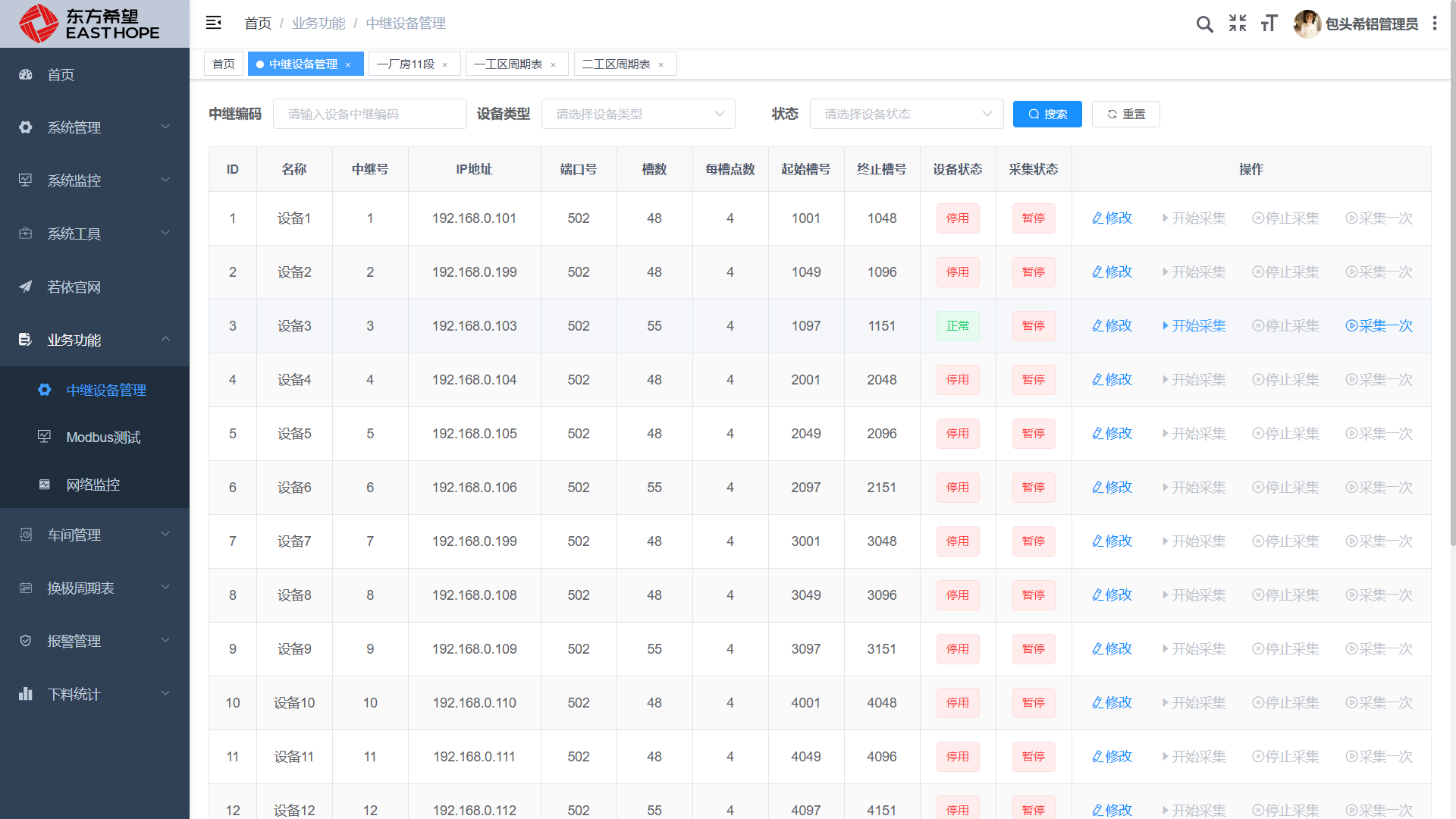This screenshot has width=1456, height=819.
Task: Click the EastHope logo
Action: 94,24
